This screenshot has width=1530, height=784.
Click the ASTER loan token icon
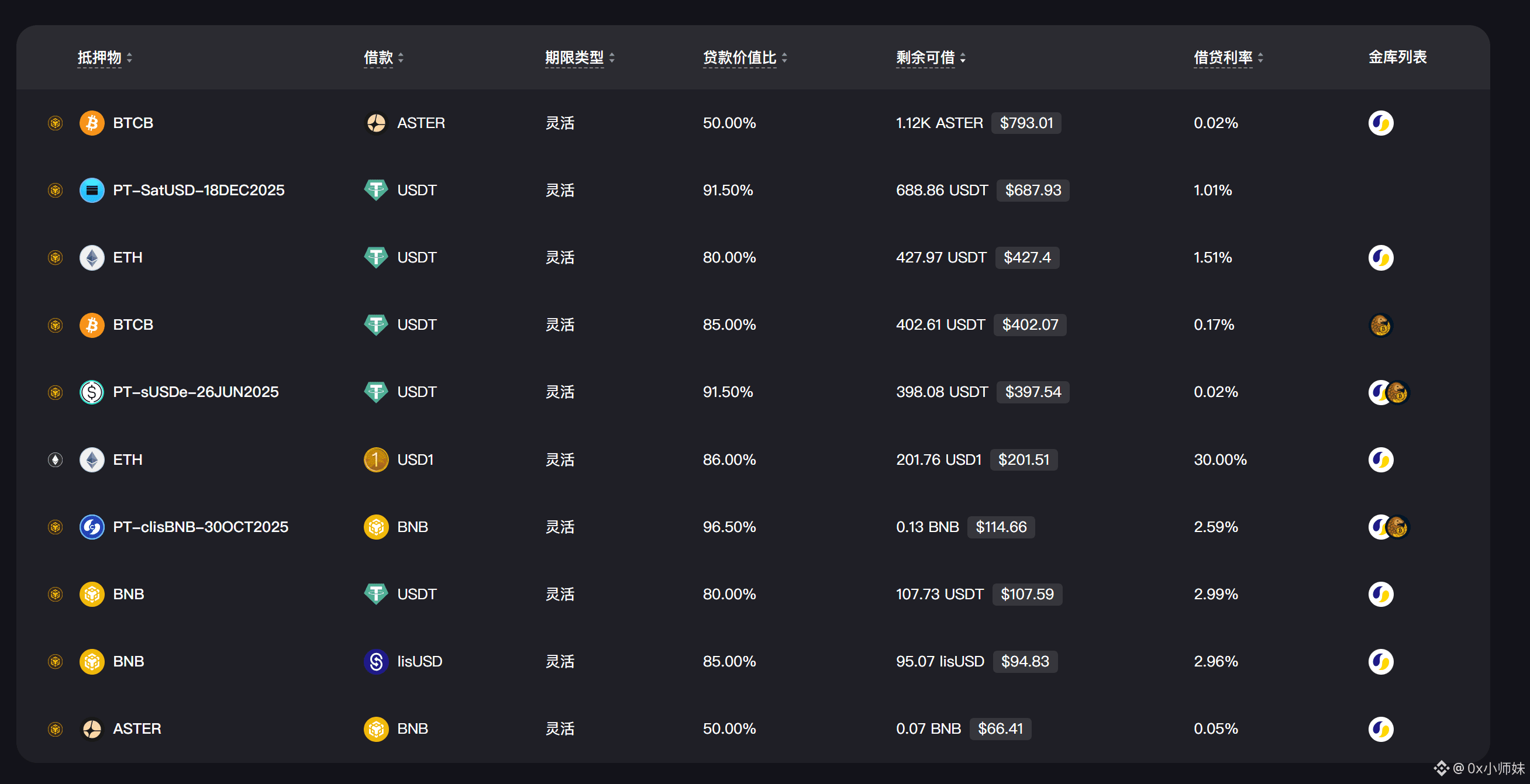[376, 123]
